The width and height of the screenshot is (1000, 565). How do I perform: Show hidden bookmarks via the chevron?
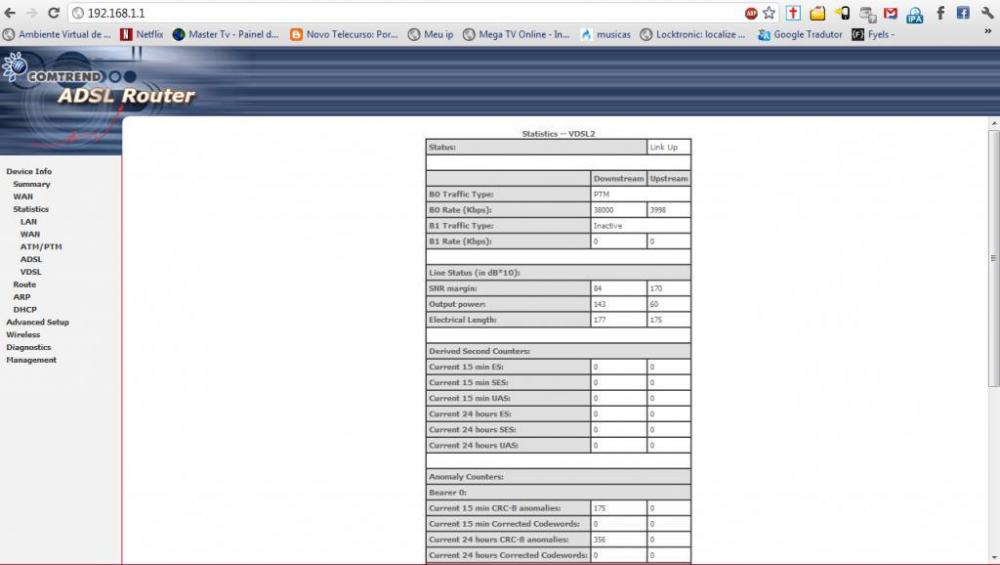(x=988, y=34)
